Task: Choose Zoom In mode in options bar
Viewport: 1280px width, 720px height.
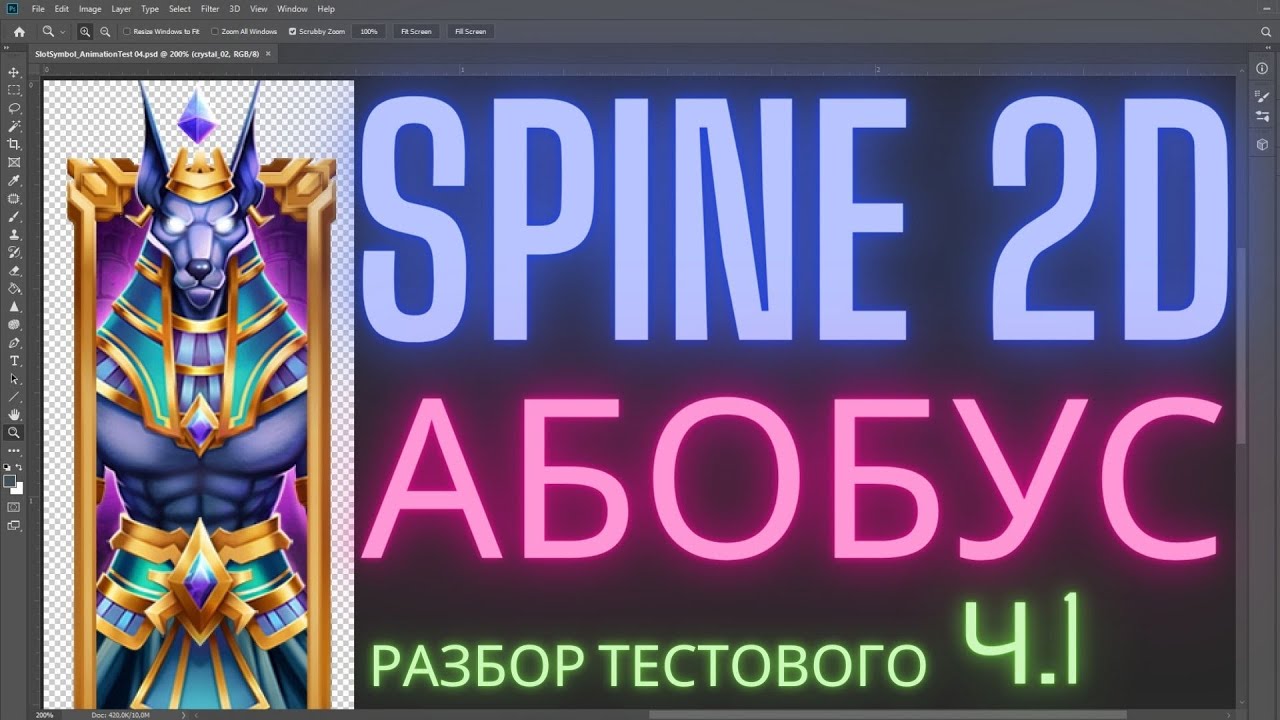Action: pos(85,32)
